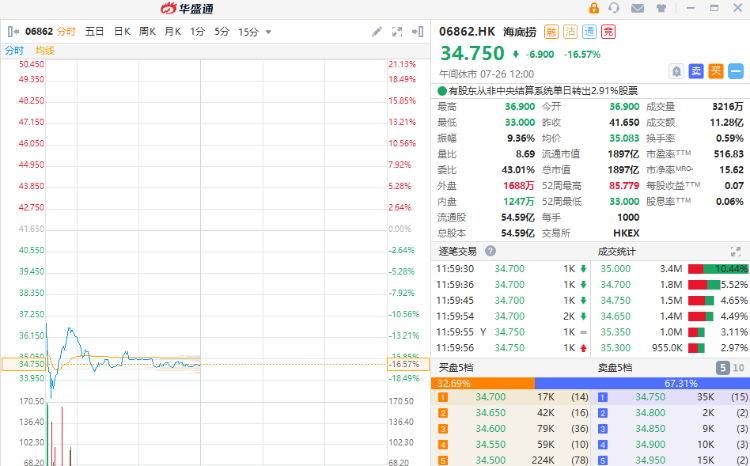750x466 pixels.
Task: Select 5-level order book depth
Action: (x=722, y=368)
